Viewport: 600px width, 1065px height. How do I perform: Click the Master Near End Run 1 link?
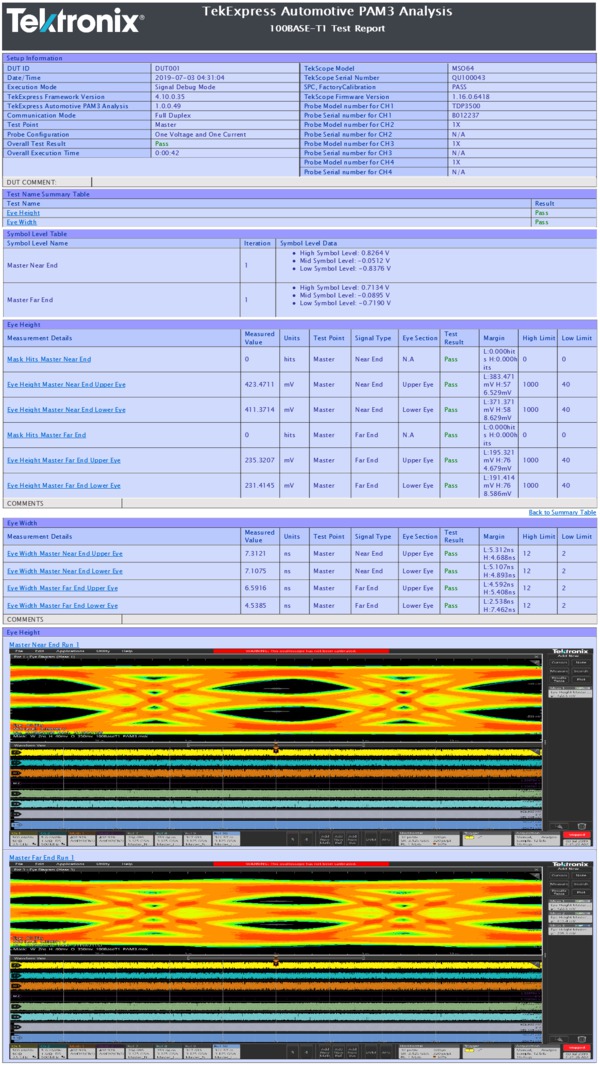[45, 645]
